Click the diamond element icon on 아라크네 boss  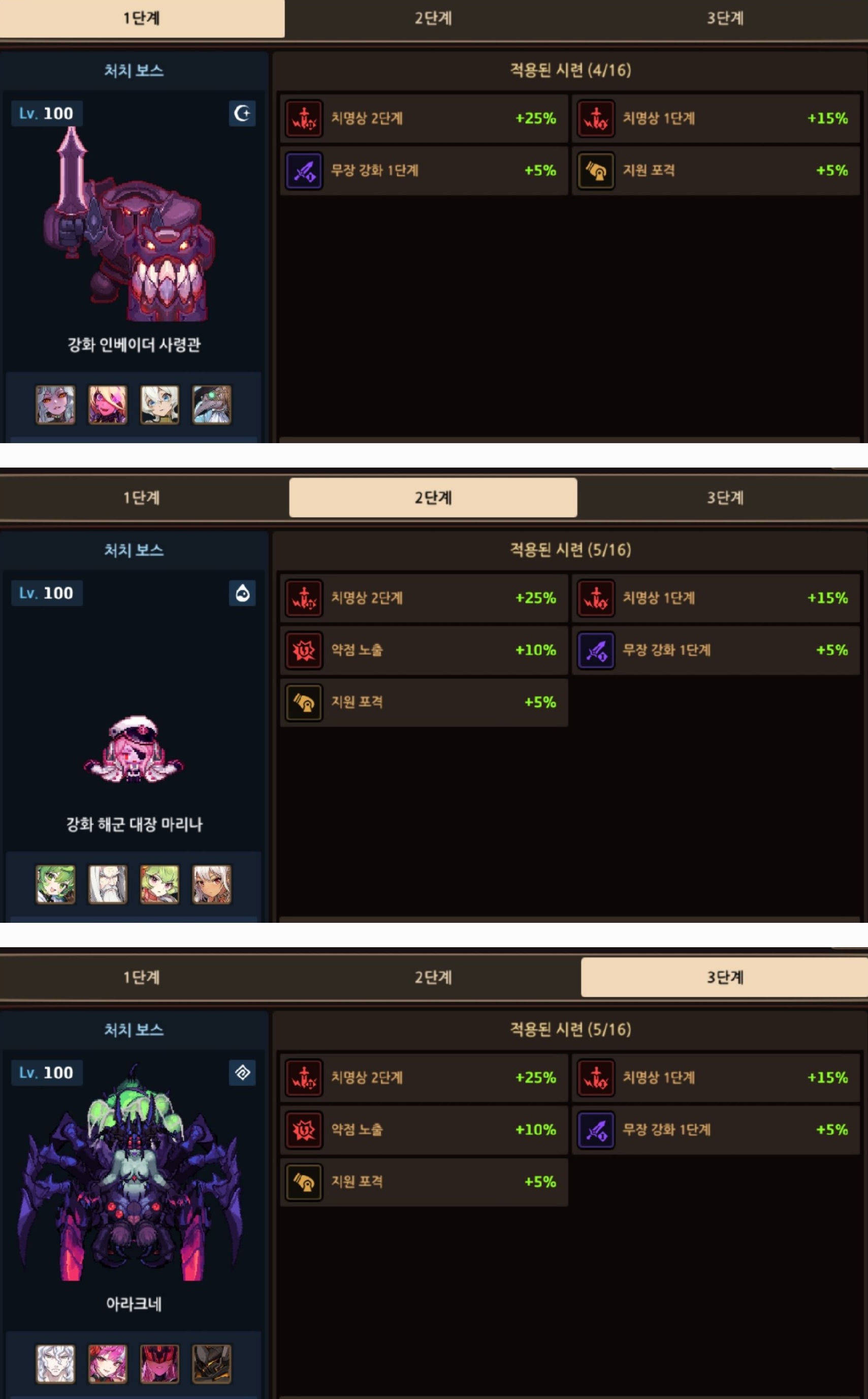pyautogui.click(x=242, y=1072)
